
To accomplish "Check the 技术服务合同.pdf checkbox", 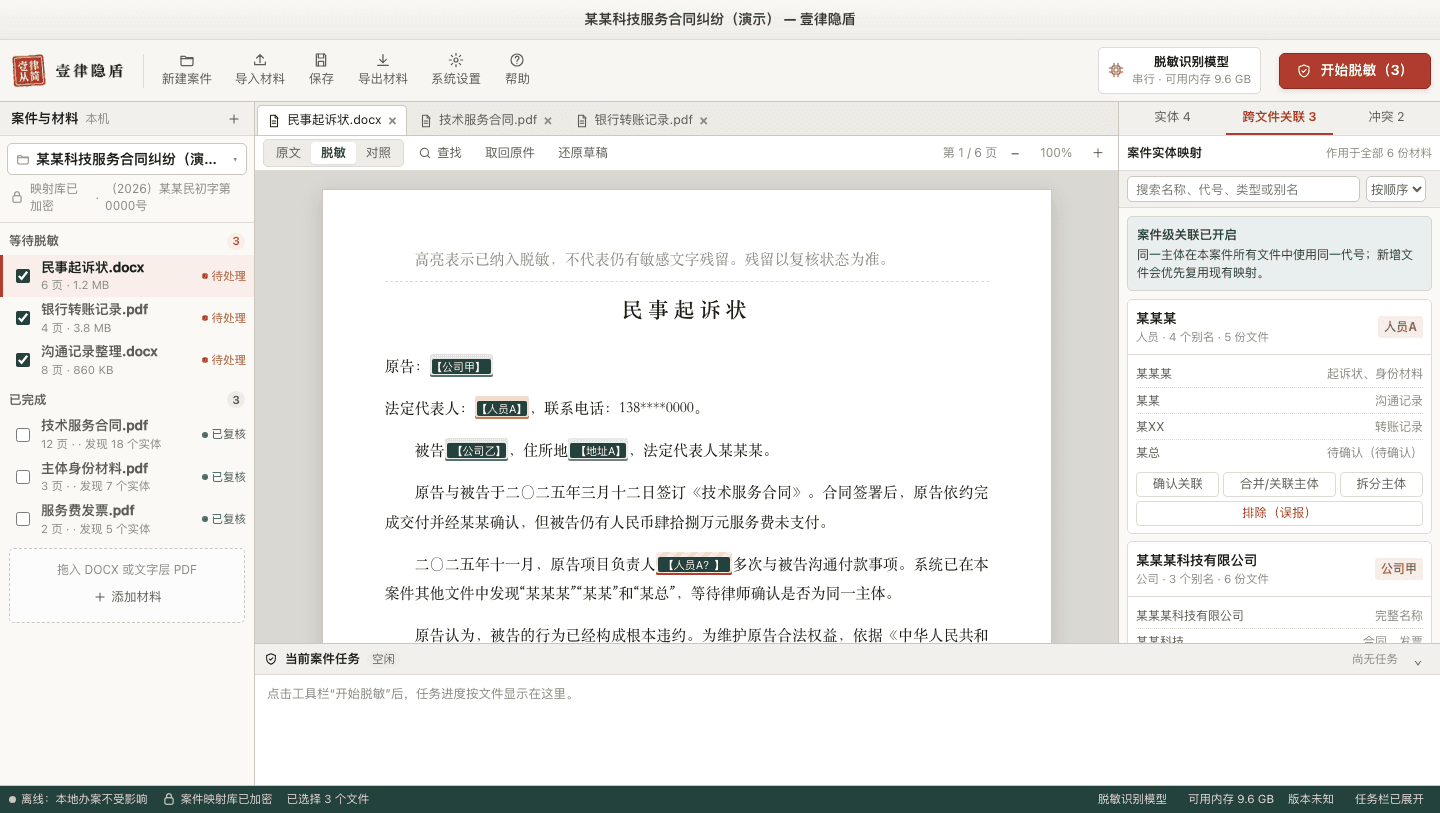I will click(23, 435).
